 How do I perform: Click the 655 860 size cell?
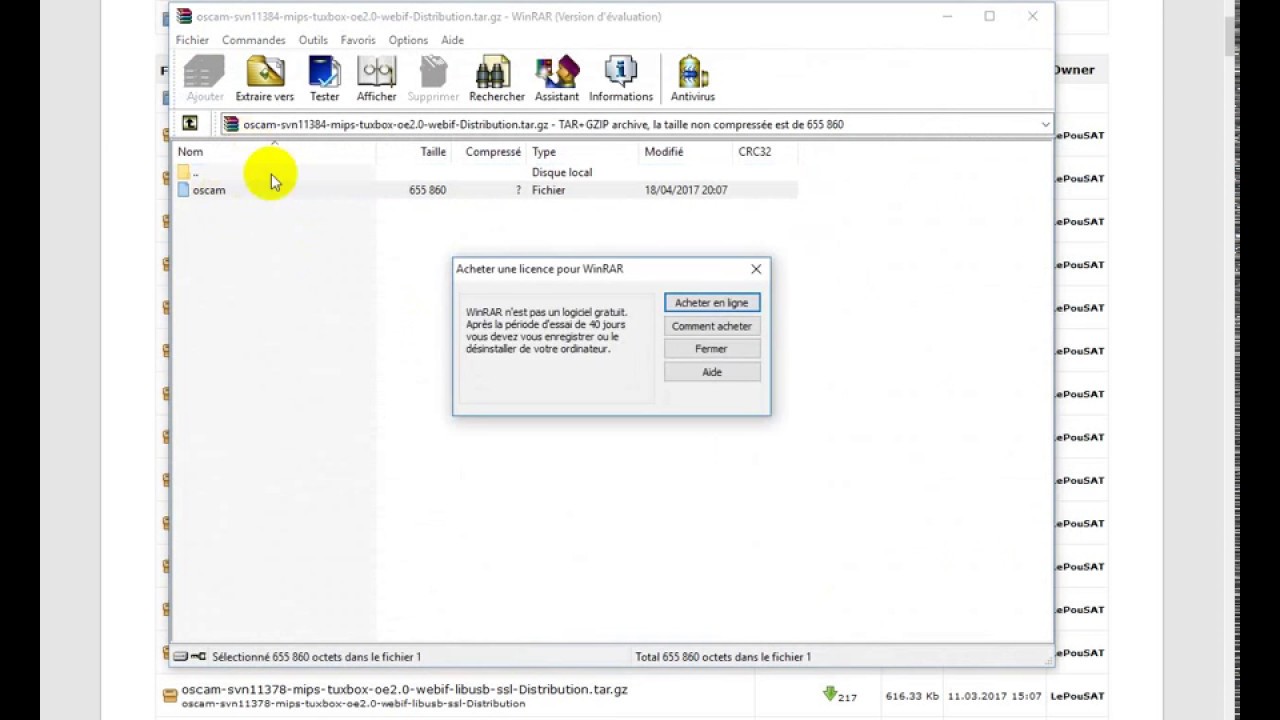[427, 190]
